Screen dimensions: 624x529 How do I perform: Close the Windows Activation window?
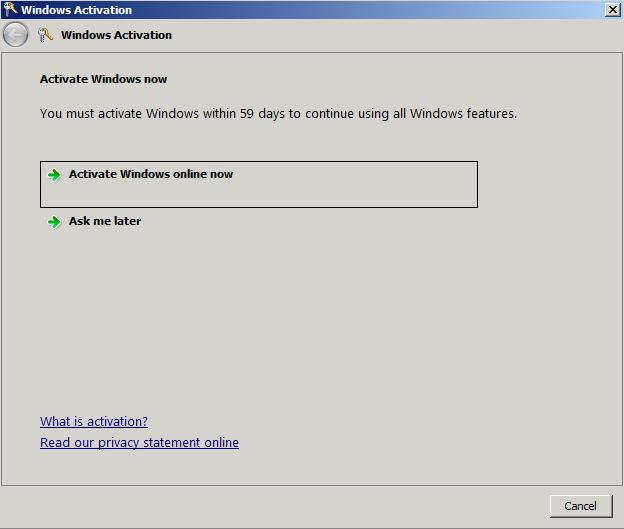[612, 10]
